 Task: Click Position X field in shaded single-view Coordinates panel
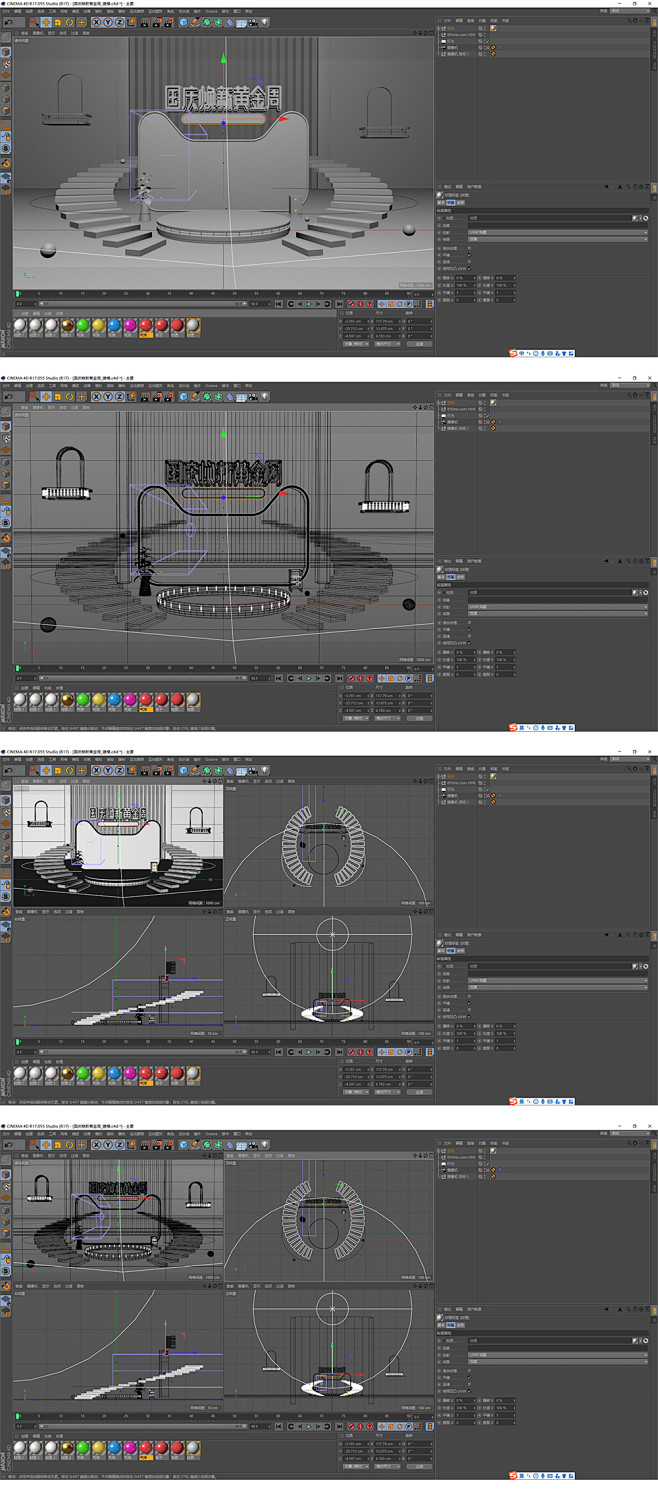coord(357,322)
